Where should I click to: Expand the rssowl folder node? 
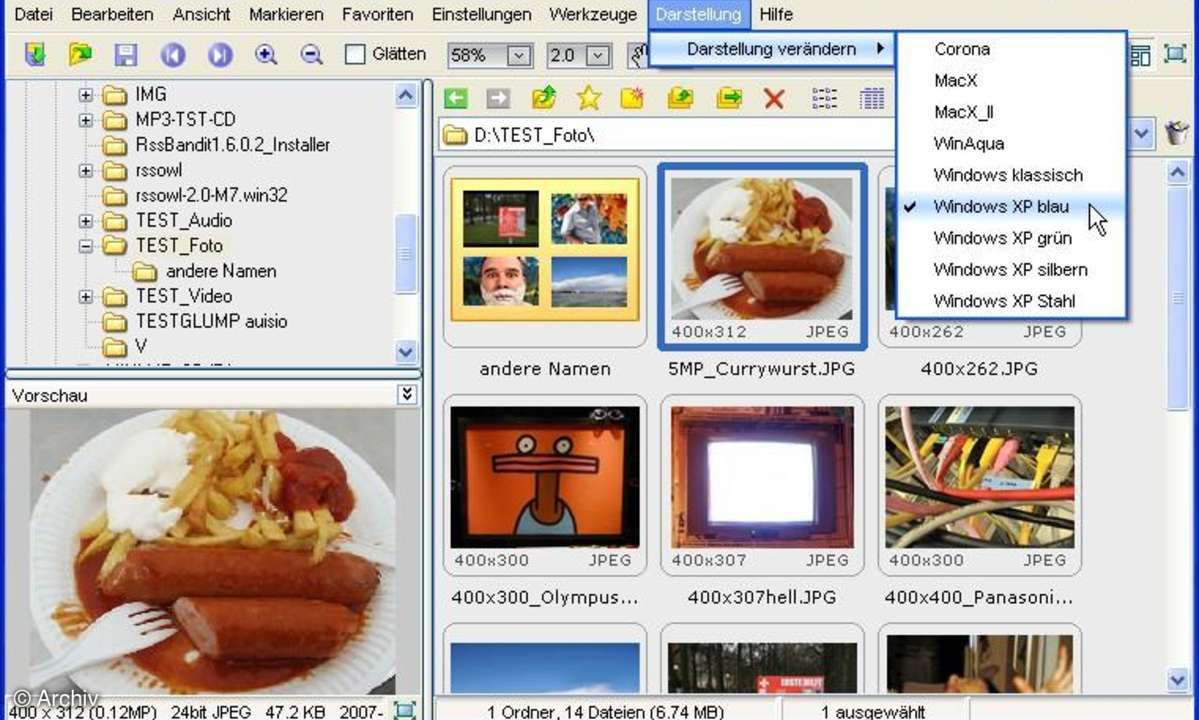[x=86, y=170]
